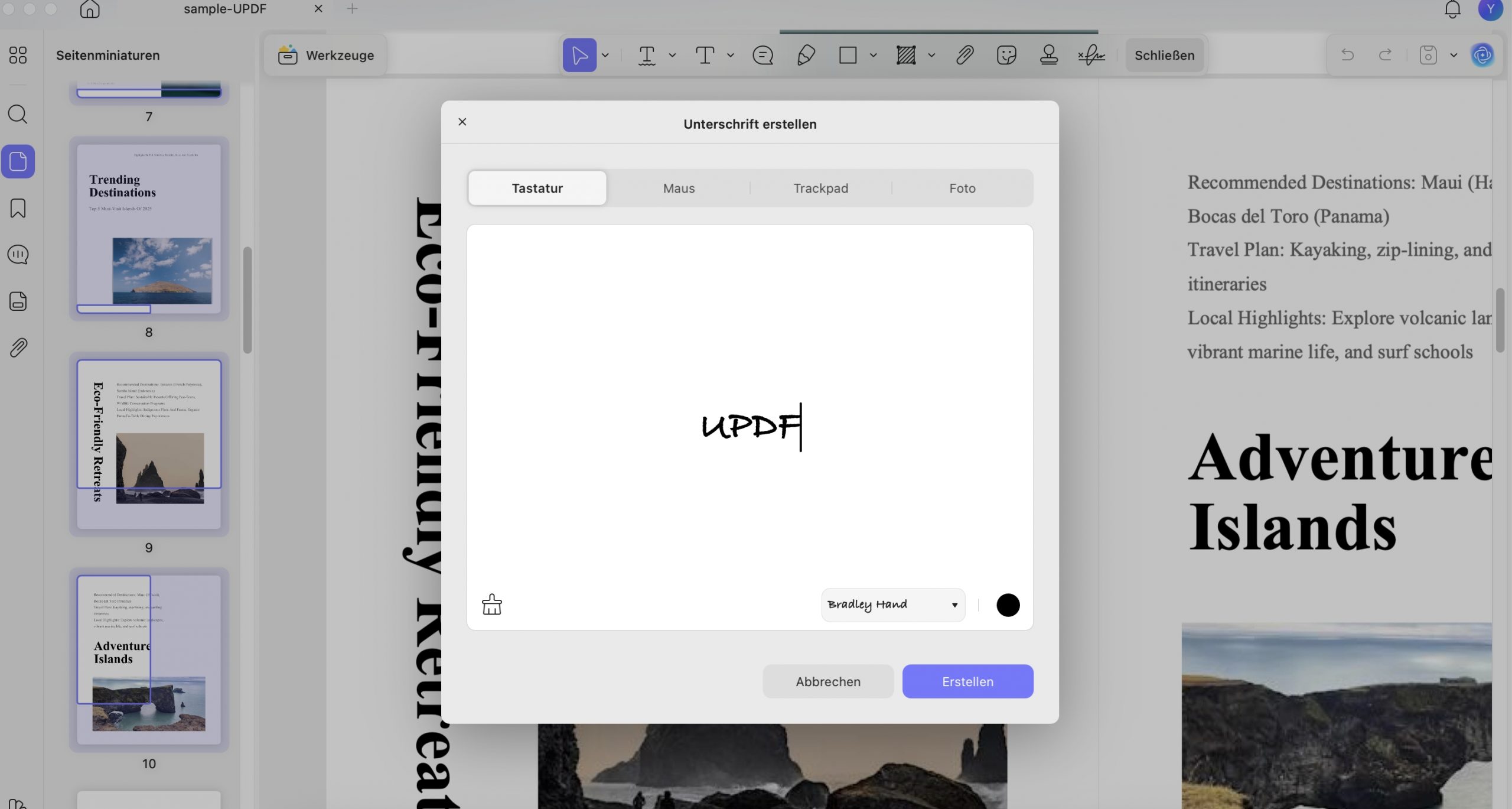This screenshot has height=809, width=1512.
Task: Expand the text tool options arrow
Action: click(731, 55)
